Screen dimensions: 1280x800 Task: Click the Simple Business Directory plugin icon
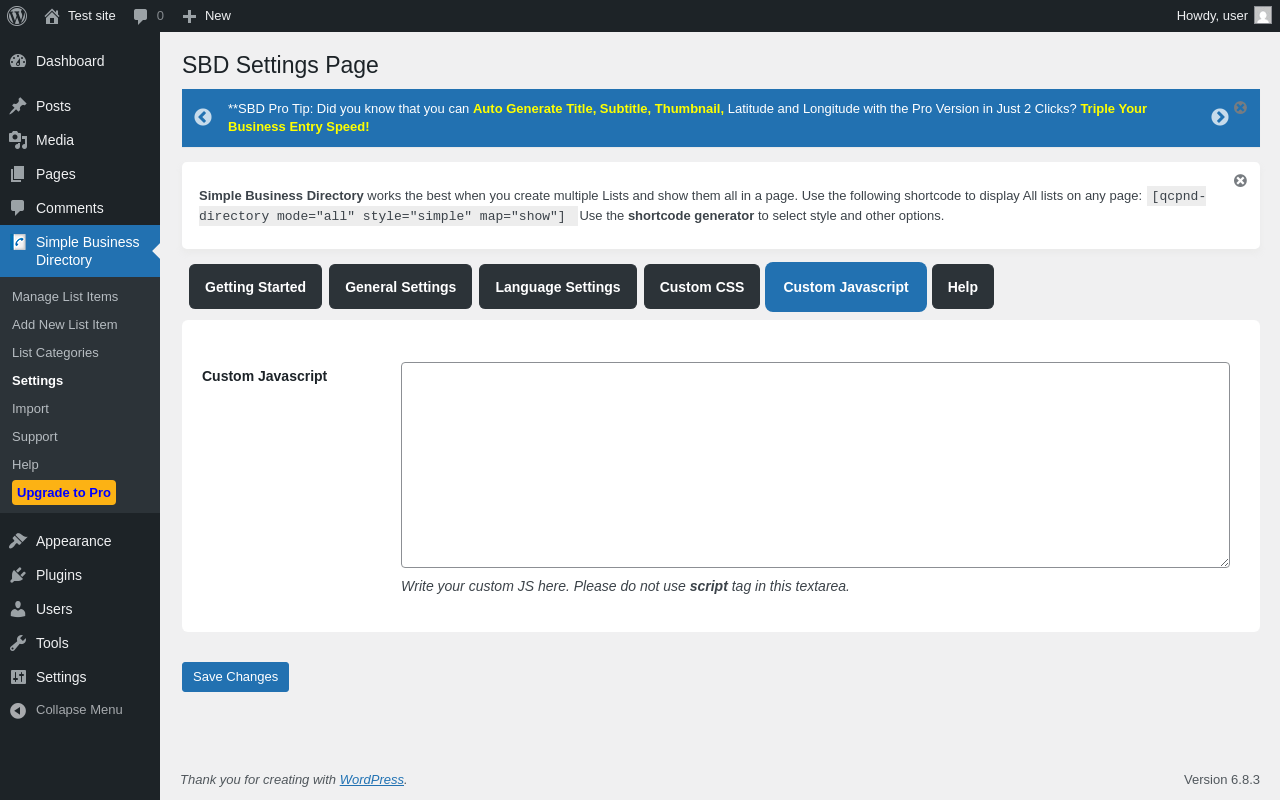click(19, 242)
